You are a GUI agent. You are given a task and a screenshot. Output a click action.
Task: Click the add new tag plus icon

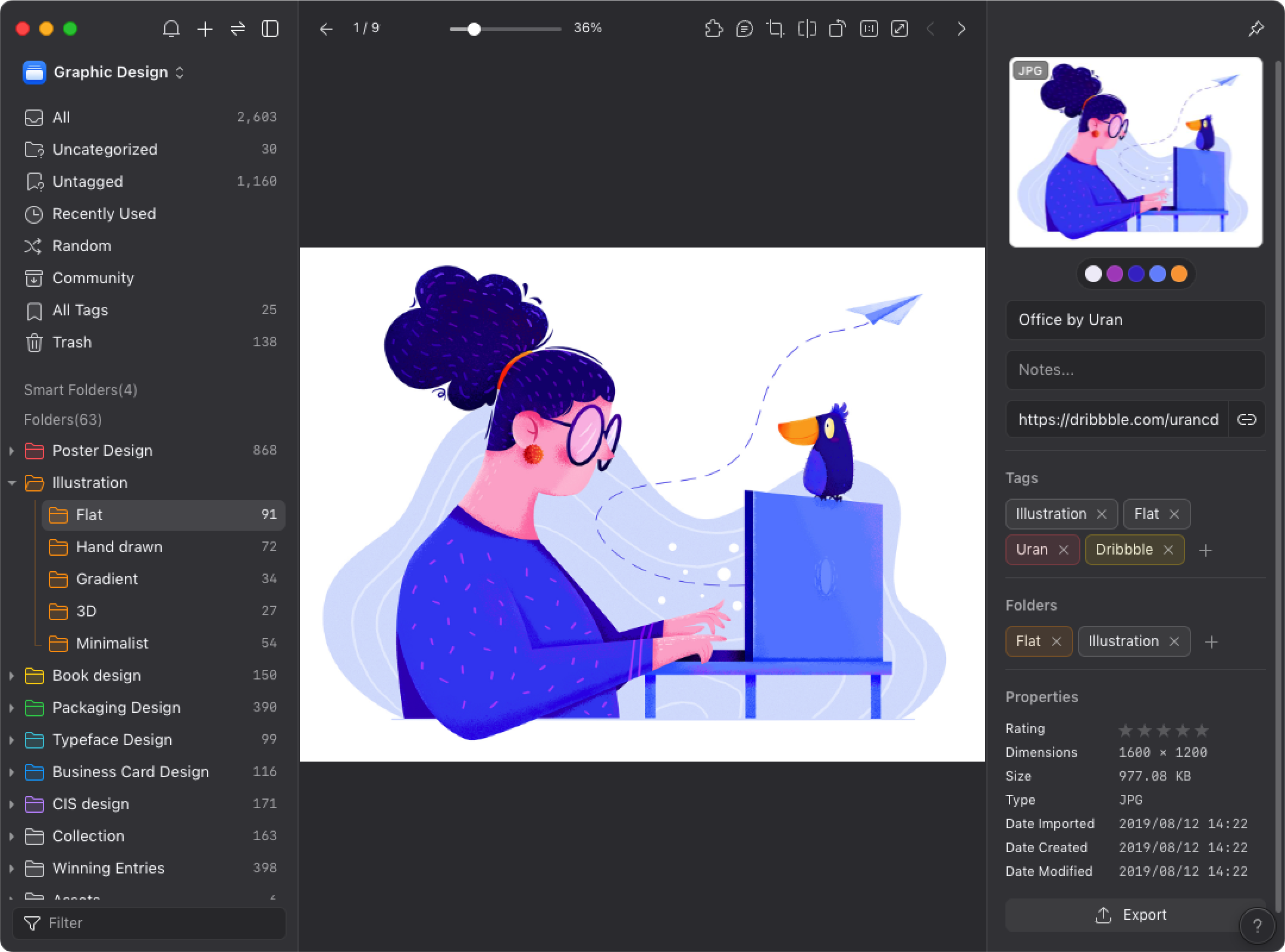1206,550
